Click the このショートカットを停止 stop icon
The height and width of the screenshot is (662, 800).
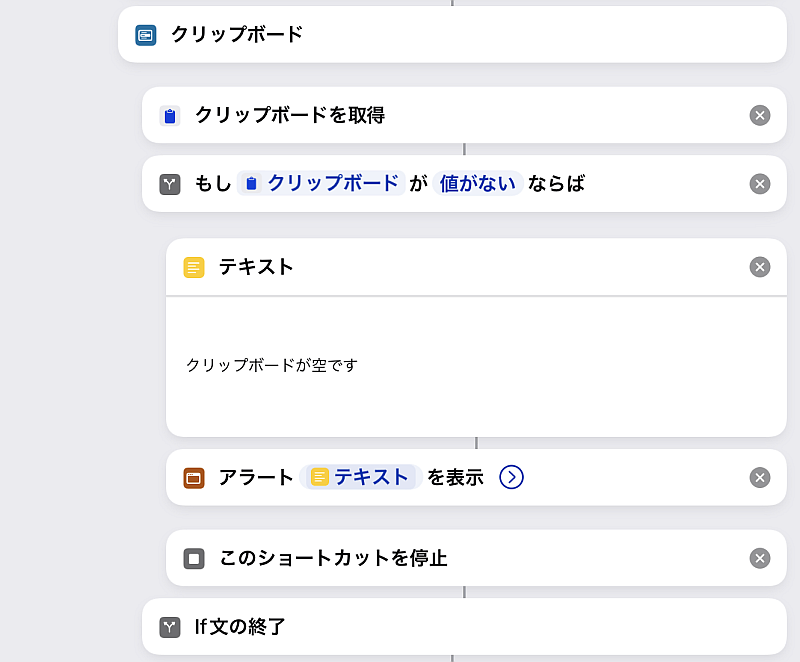coord(194,558)
